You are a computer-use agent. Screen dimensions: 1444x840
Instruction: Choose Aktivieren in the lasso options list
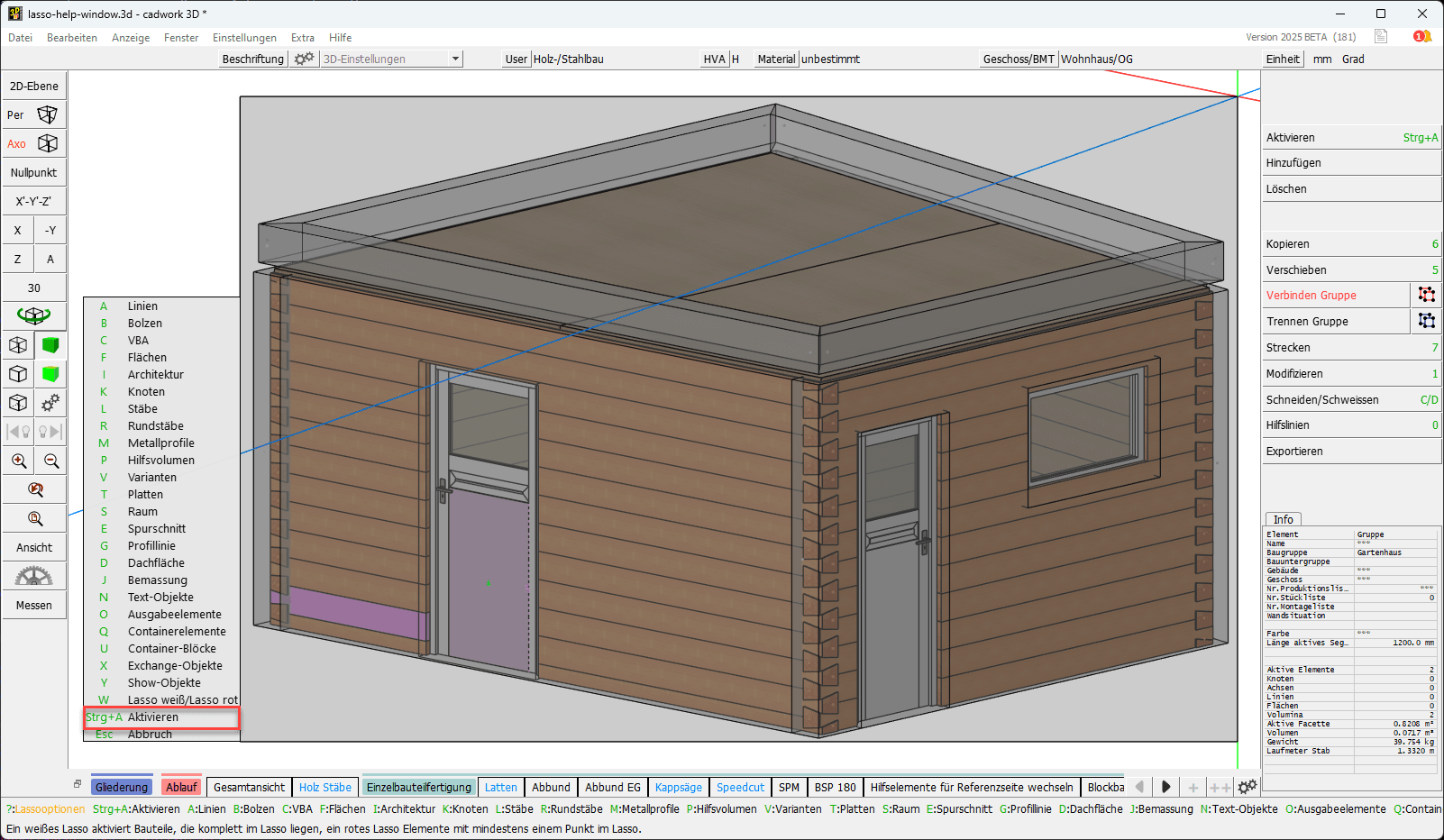click(162, 717)
